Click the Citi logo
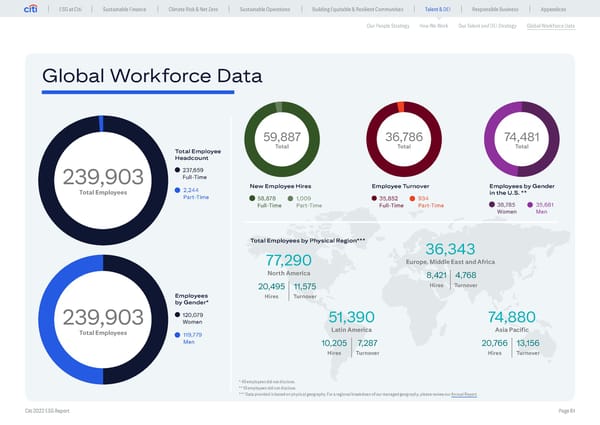The image size is (600, 425). (31, 10)
